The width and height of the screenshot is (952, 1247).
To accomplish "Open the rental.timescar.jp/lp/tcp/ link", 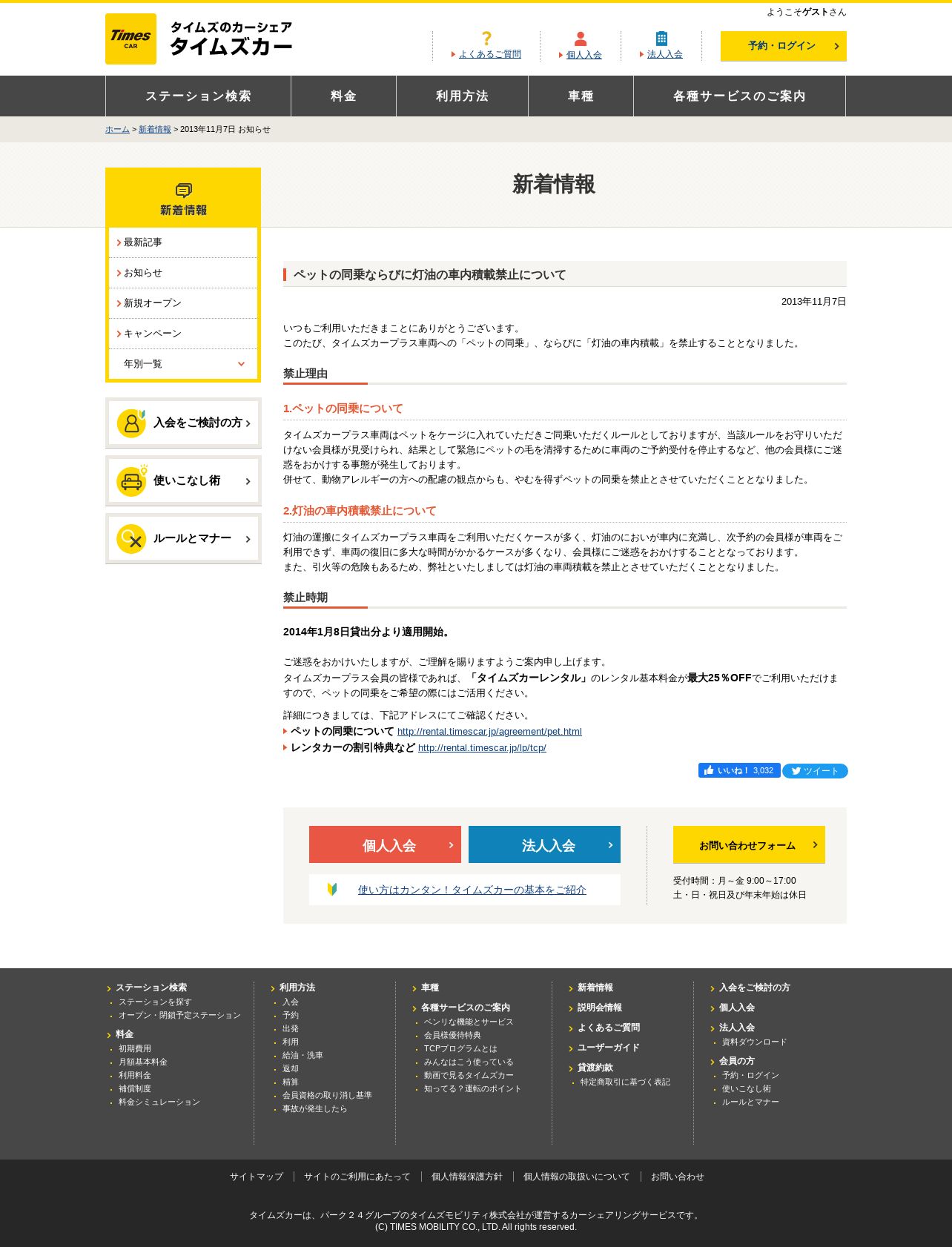I will coord(482,748).
